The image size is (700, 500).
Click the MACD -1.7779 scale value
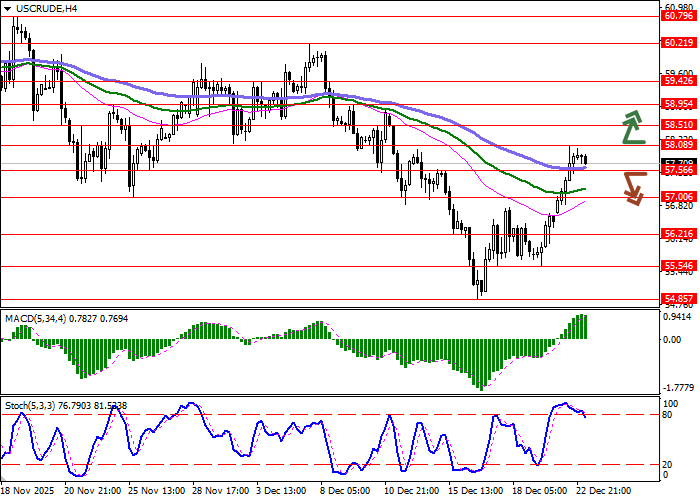click(x=679, y=388)
